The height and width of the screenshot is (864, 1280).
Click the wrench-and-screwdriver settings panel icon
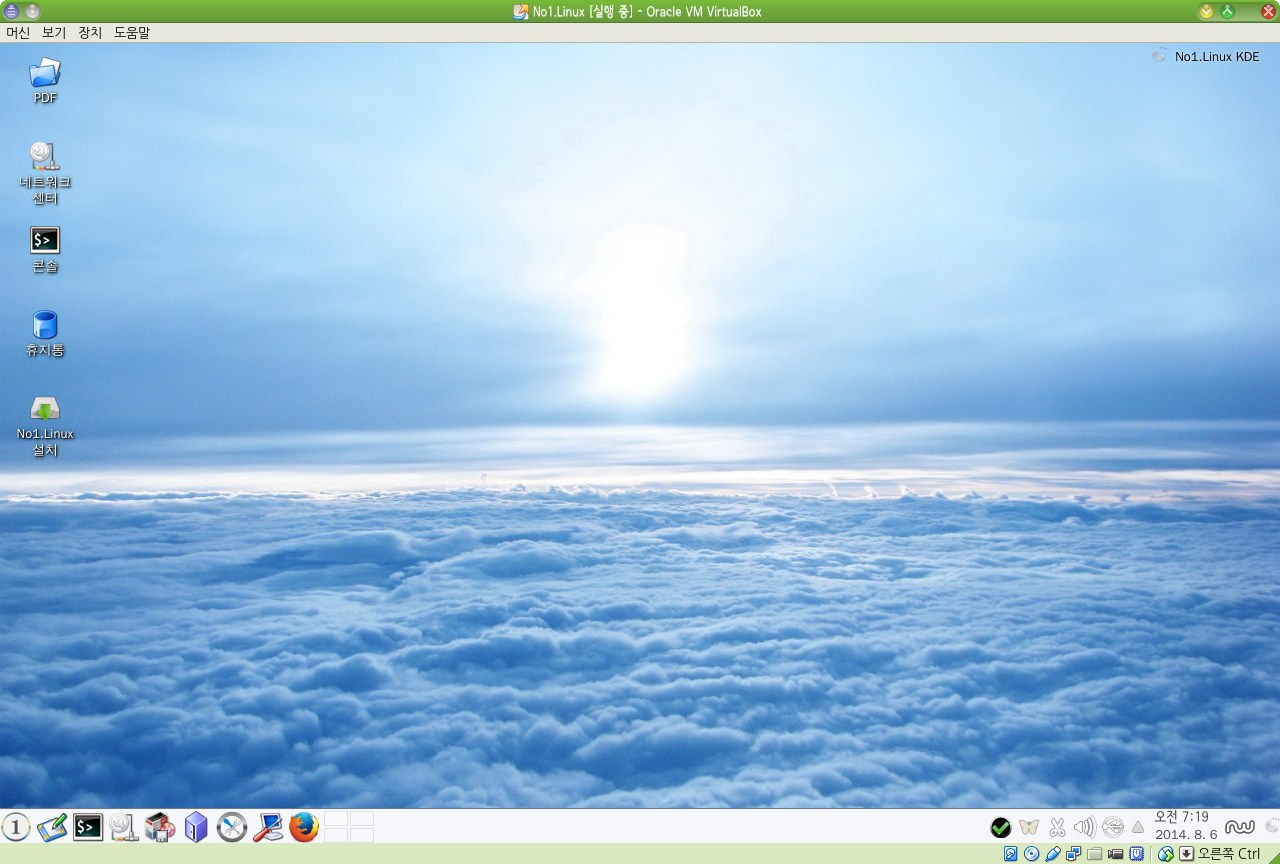232,827
